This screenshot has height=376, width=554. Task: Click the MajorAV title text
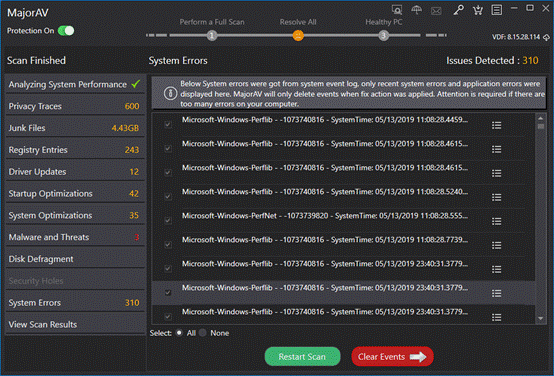[28, 13]
